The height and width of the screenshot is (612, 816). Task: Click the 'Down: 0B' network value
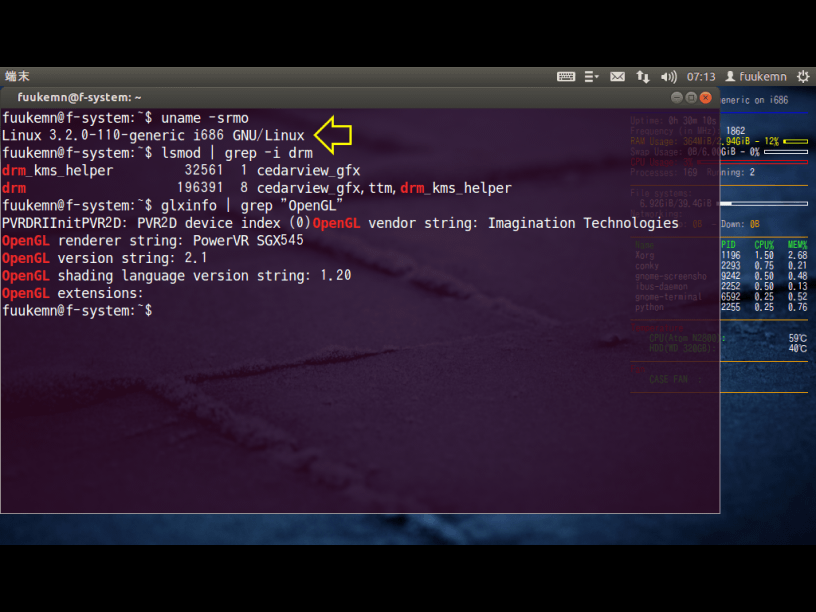[x=741, y=224]
